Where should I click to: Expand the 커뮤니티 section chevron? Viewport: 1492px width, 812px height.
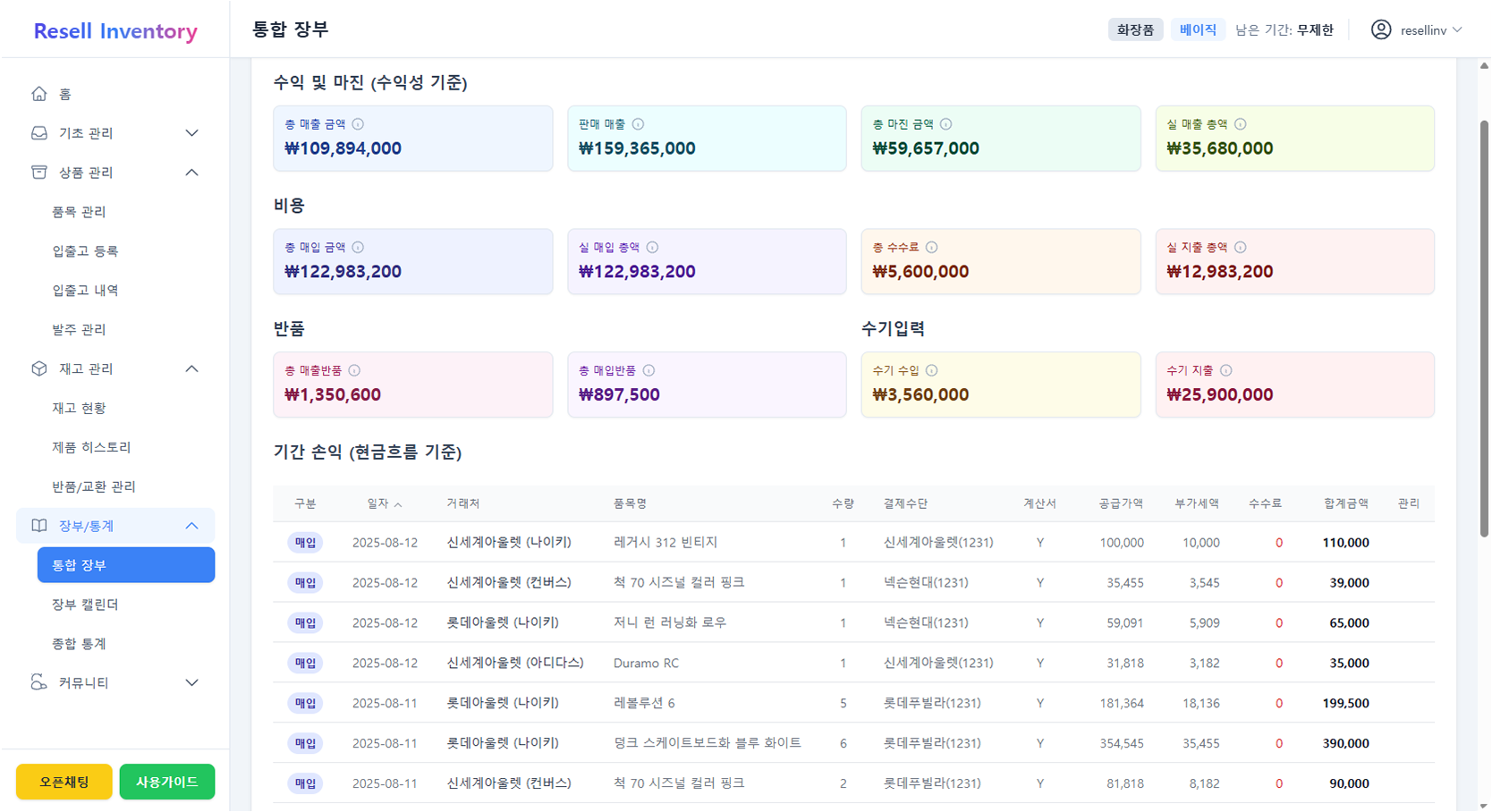[191, 682]
